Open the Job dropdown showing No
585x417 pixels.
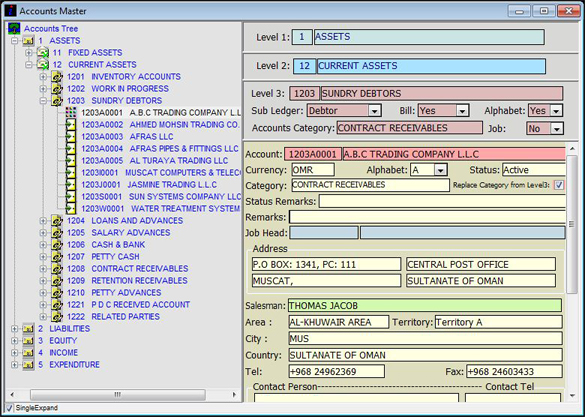tap(557, 129)
